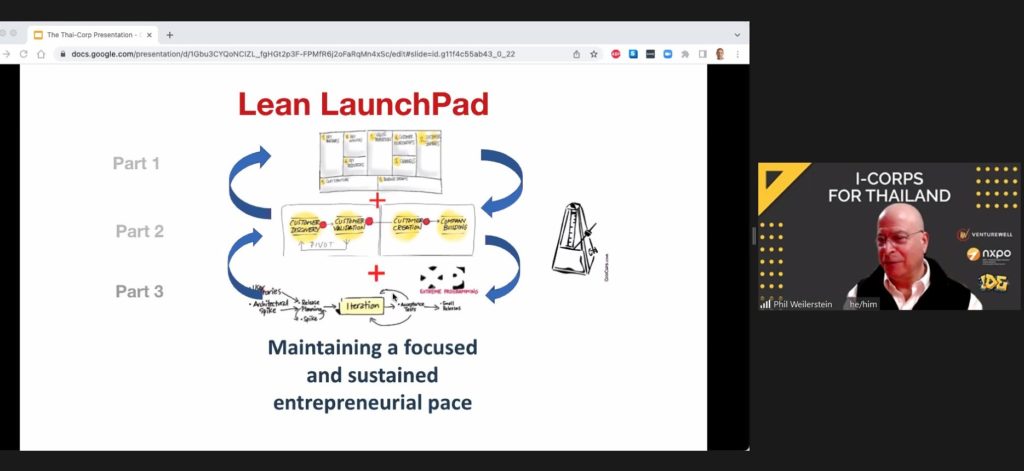The image size is (1024, 471).
Task: Click the divider handle beside the video panel
Action: tap(753, 236)
